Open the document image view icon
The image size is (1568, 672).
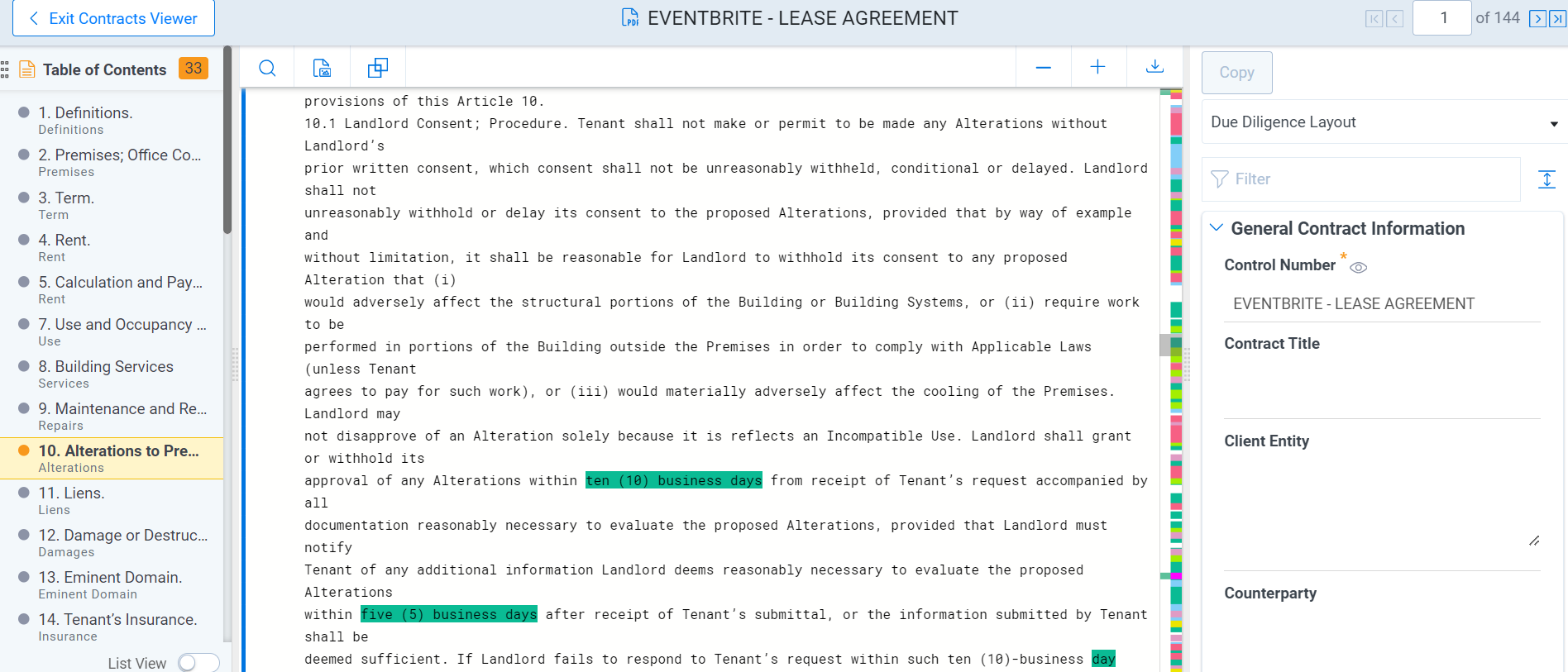coord(322,68)
